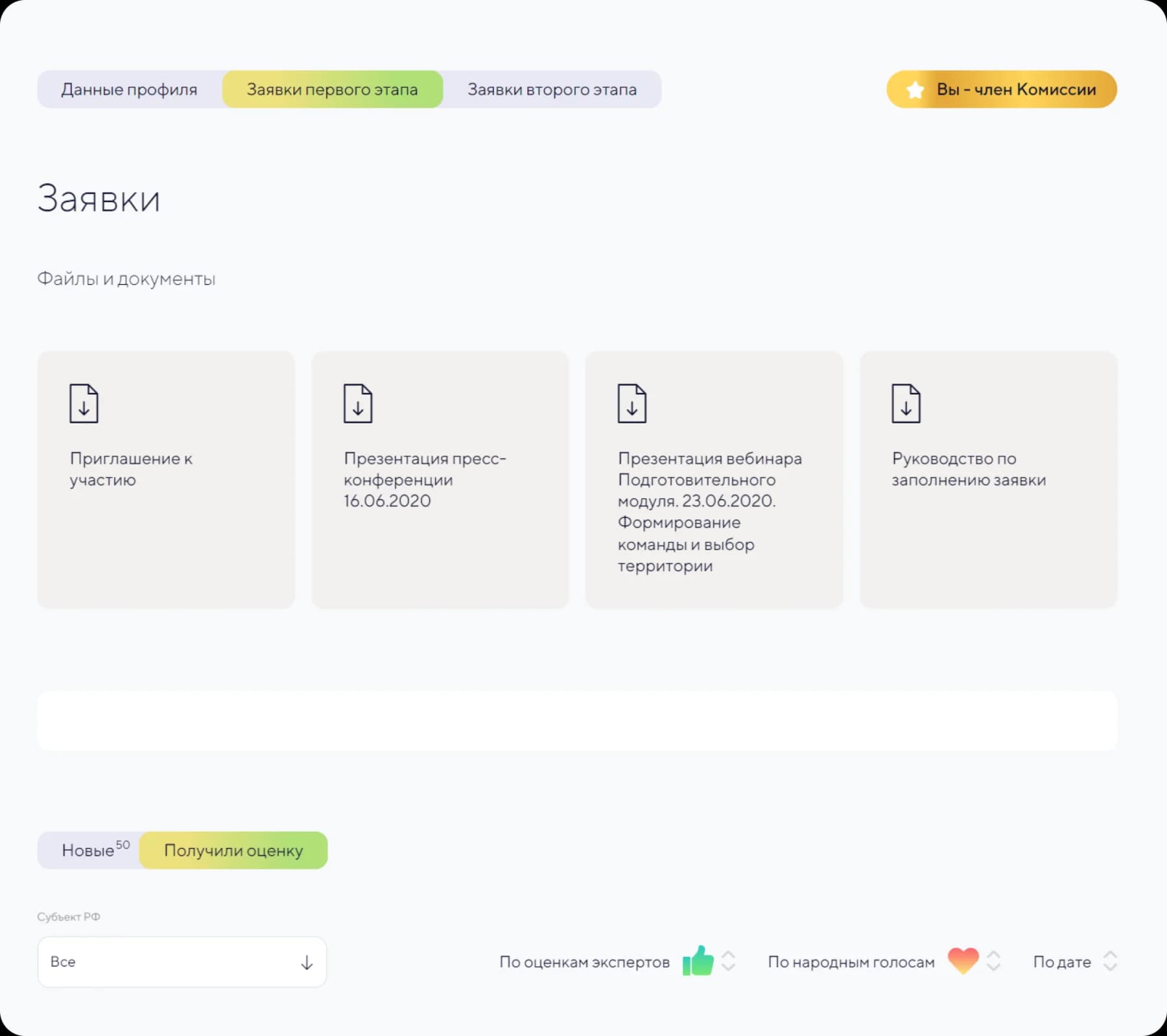The width and height of the screenshot is (1167, 1036).
Task: Click the Вы - член Комиссии button
Action: coord(1002,89)
